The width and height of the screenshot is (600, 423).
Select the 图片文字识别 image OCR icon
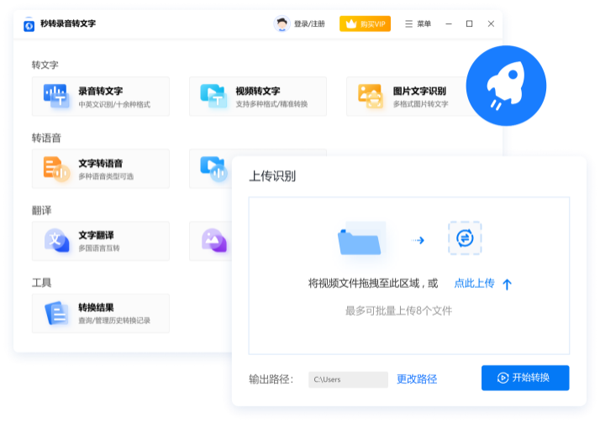point(370,96)
